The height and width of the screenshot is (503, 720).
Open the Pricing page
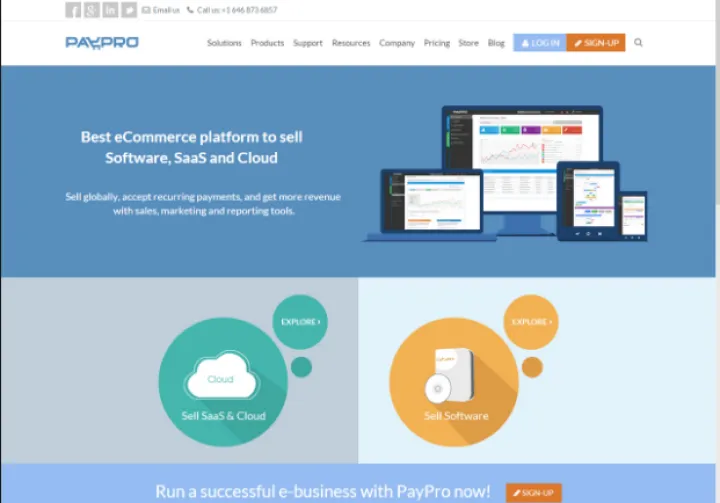[437, 43]
